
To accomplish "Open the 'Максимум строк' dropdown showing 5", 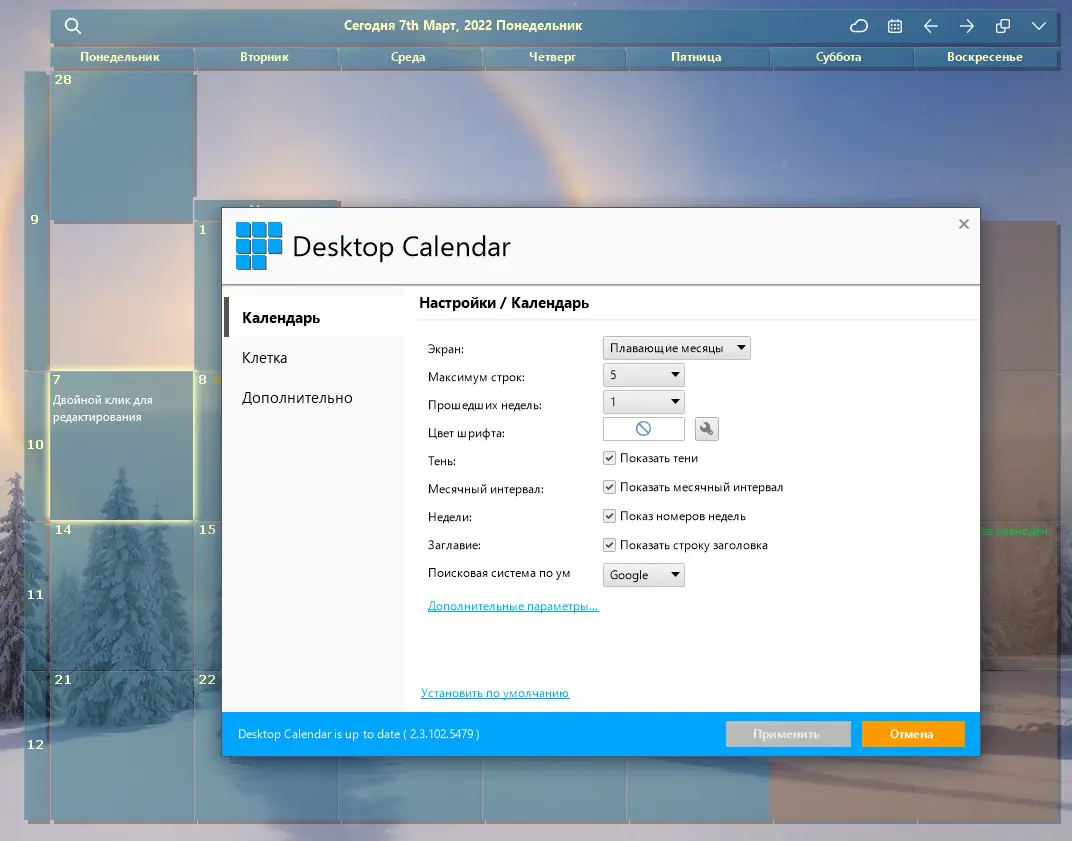I will coord(643,375).
